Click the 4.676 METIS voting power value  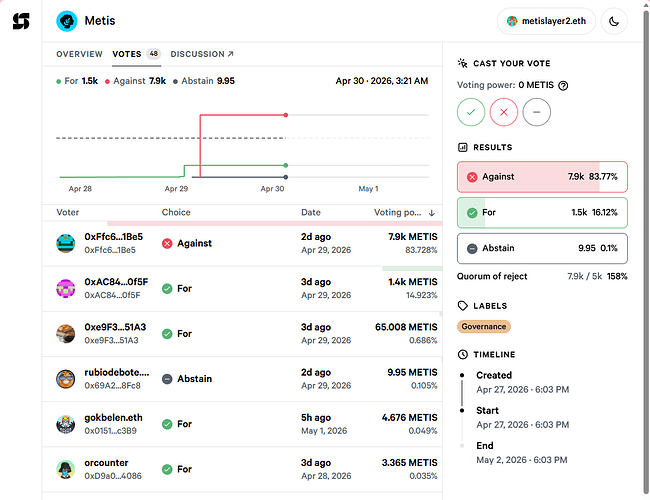click(x=410, y=417)
